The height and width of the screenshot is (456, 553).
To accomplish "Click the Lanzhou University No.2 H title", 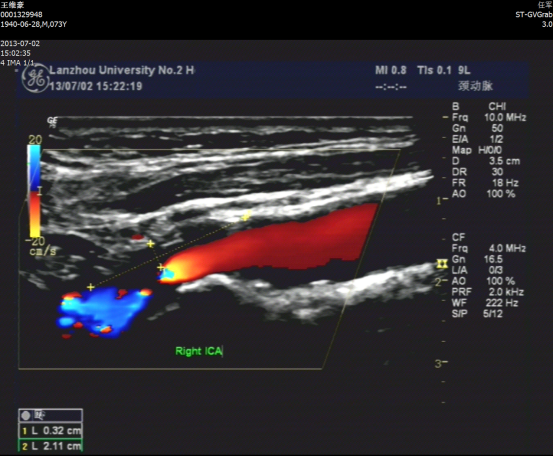I will tap(122, 70).
